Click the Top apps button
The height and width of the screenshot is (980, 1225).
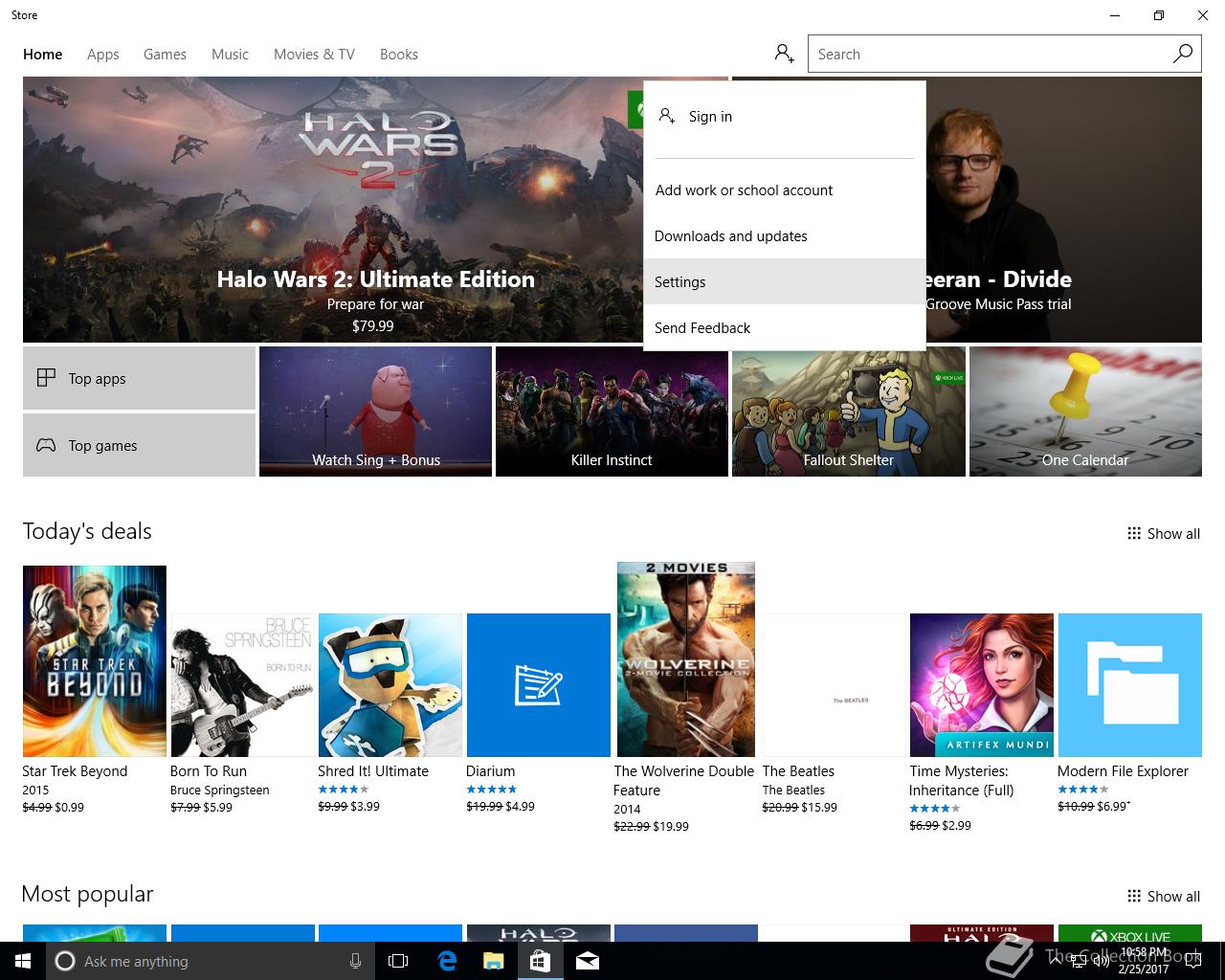(x=139, y=378)
